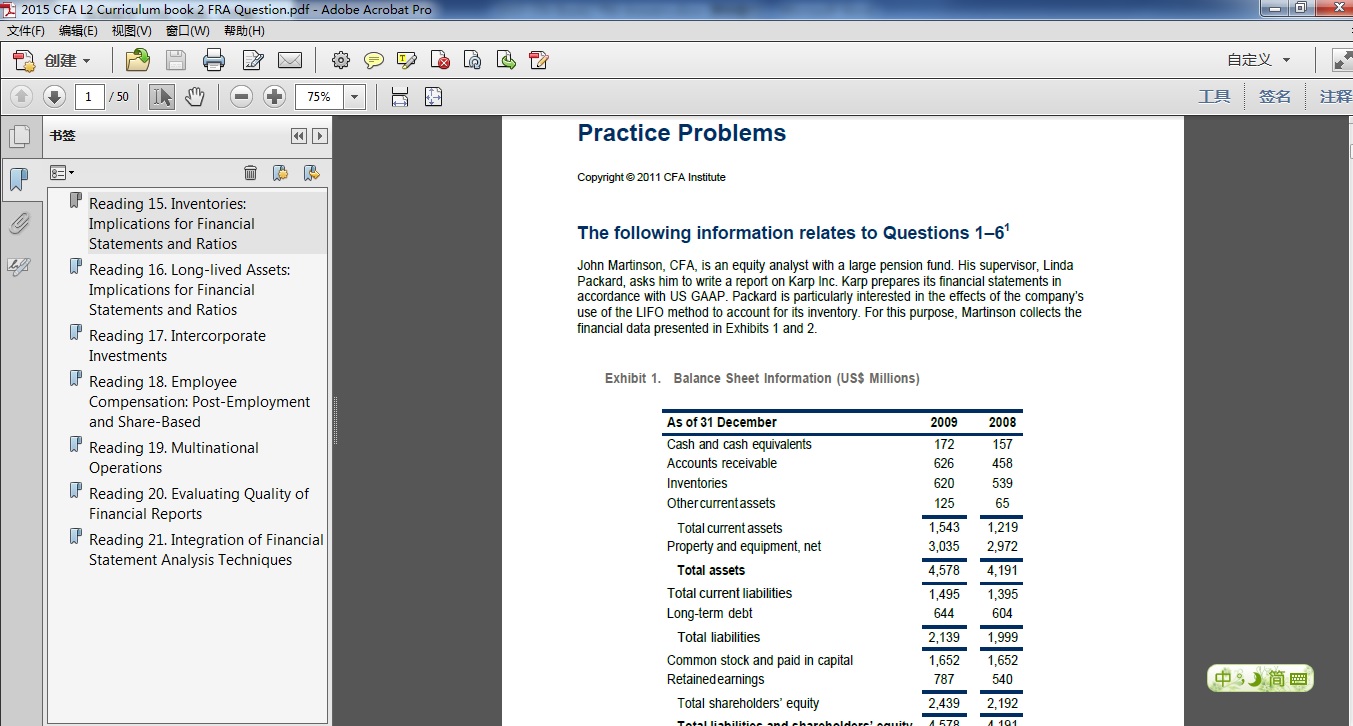Viewport: 1353px width, 726px height.
Task: Click the page number input field
Action: (89, 97)
